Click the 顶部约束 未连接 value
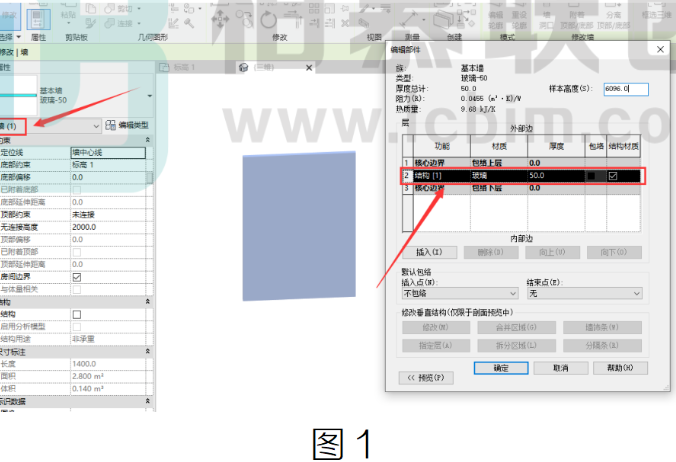676x462 pixels. coord(108,215)
